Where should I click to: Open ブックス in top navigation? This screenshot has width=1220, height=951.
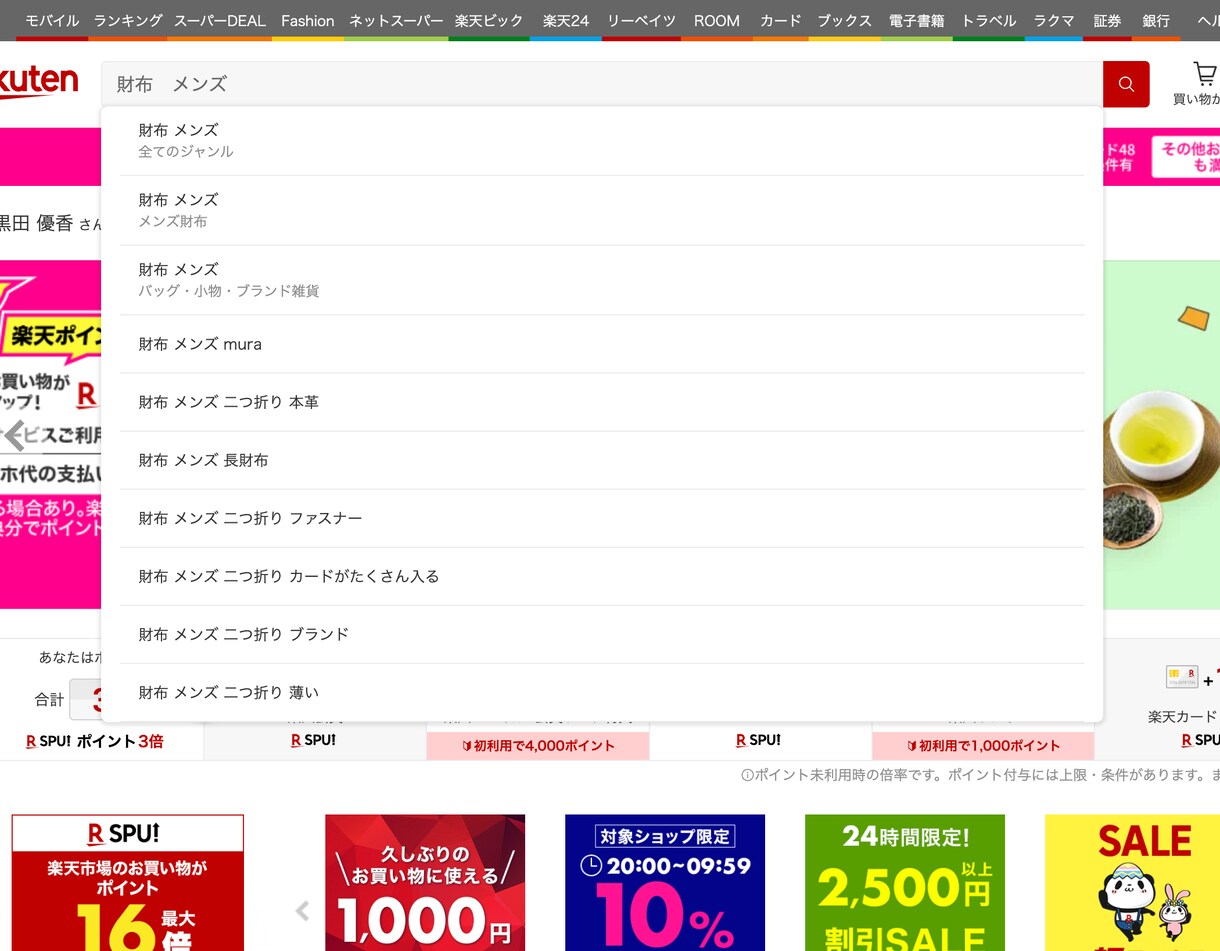(x=845, y=20)
